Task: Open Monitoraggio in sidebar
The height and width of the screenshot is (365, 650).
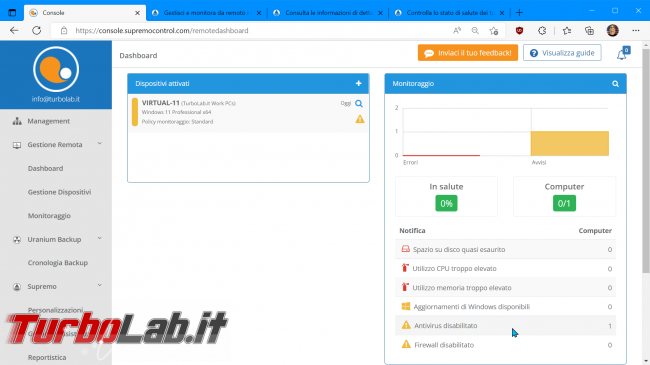Action: pos(49,216)
